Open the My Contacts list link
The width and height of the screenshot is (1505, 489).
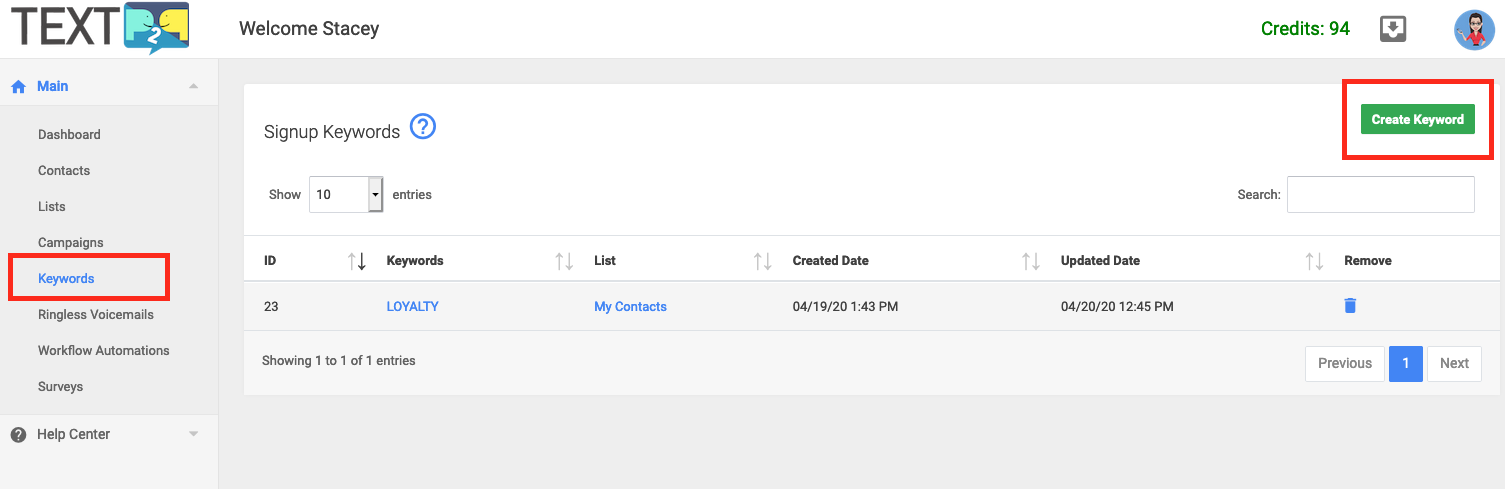coord(630,307)
